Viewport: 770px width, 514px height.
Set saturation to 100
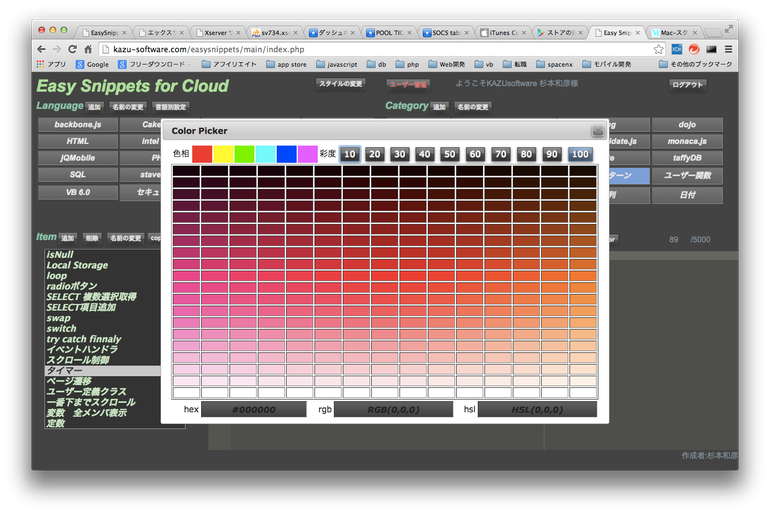[x=580, y=154]
